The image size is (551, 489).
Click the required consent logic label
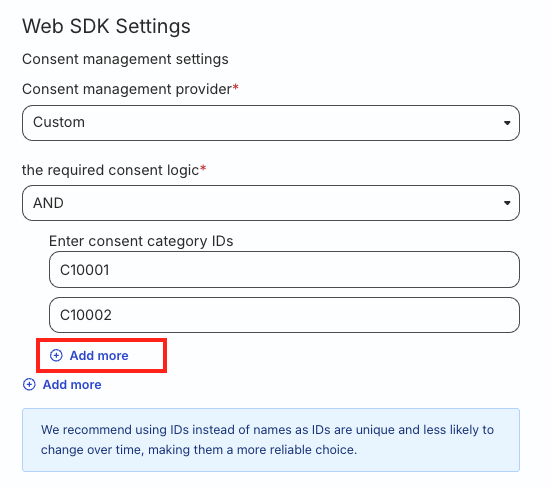[x=114, y=170]
